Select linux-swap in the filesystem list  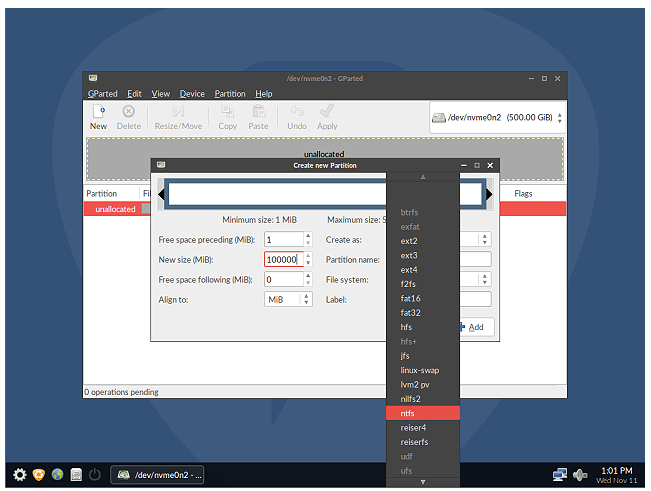[x=423, y=370]
